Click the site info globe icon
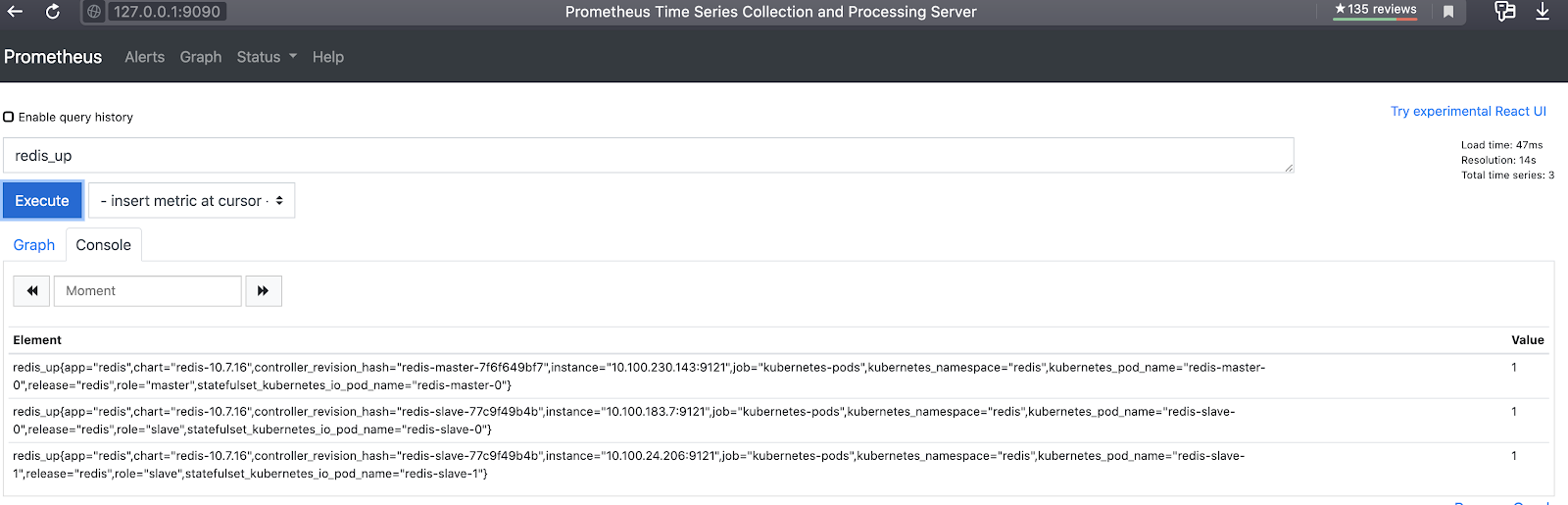 [x=93, y=12]
